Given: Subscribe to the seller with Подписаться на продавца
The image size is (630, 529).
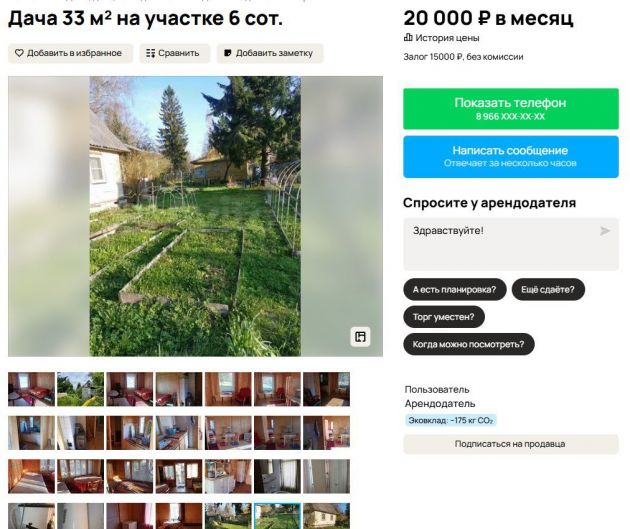Looking at the screenshot, I should tap(511, 444).
